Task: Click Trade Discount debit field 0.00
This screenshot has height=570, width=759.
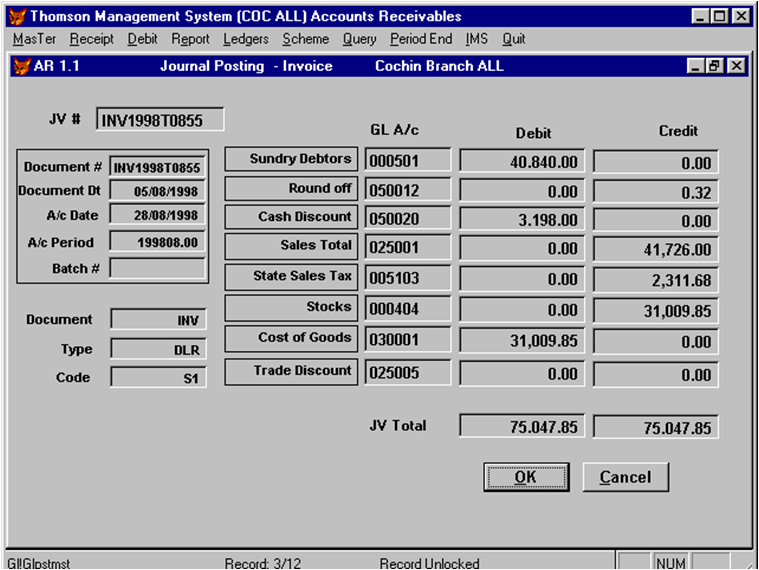Action: click(522, 374)
